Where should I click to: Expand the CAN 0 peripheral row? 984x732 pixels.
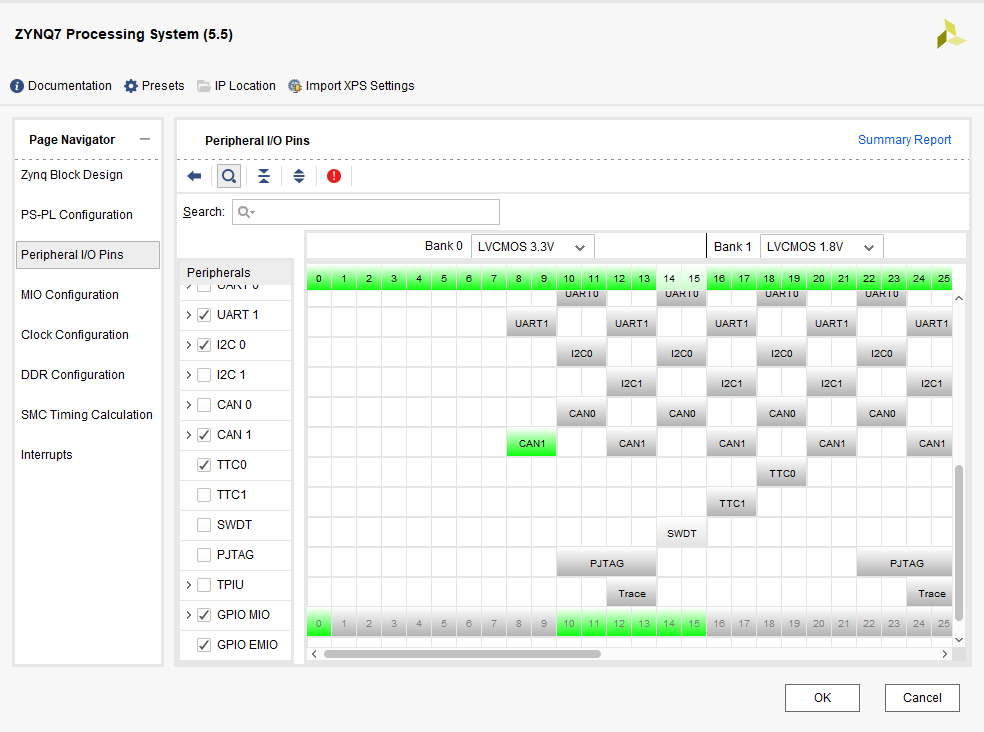click(189, 405)
